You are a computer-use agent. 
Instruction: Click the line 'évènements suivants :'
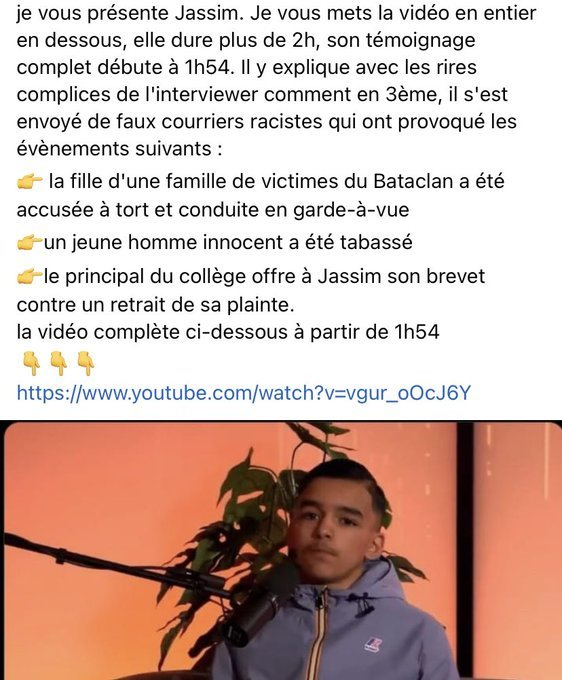119,149
